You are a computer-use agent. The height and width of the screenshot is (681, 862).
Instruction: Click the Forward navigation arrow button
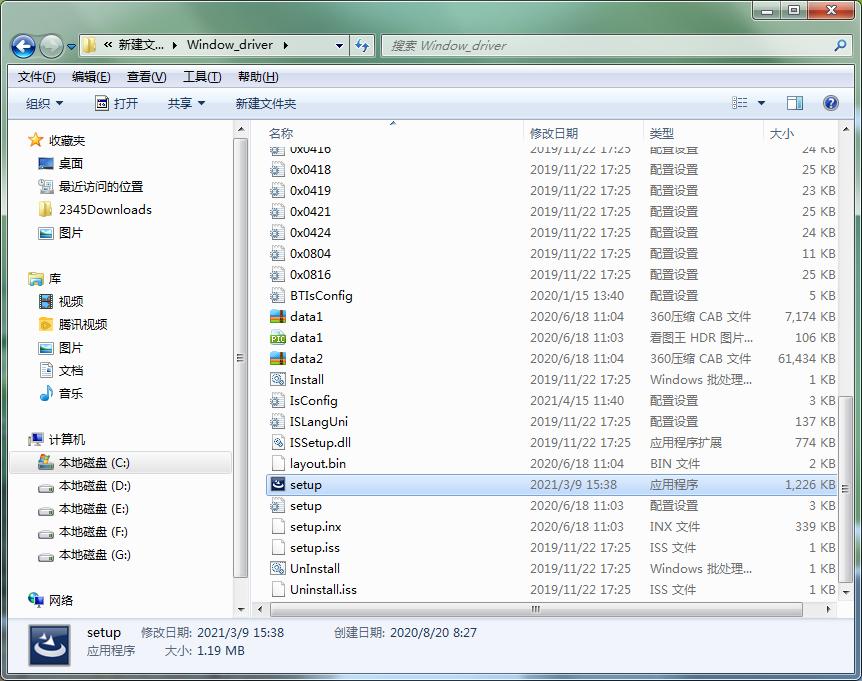[52, 46]
